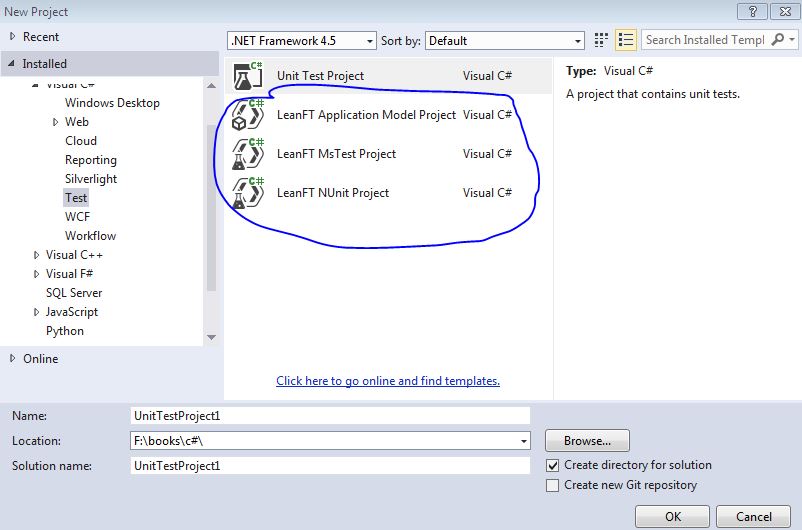Click the OK button
Screen dimensions: 802x530
tap(672, 516)
